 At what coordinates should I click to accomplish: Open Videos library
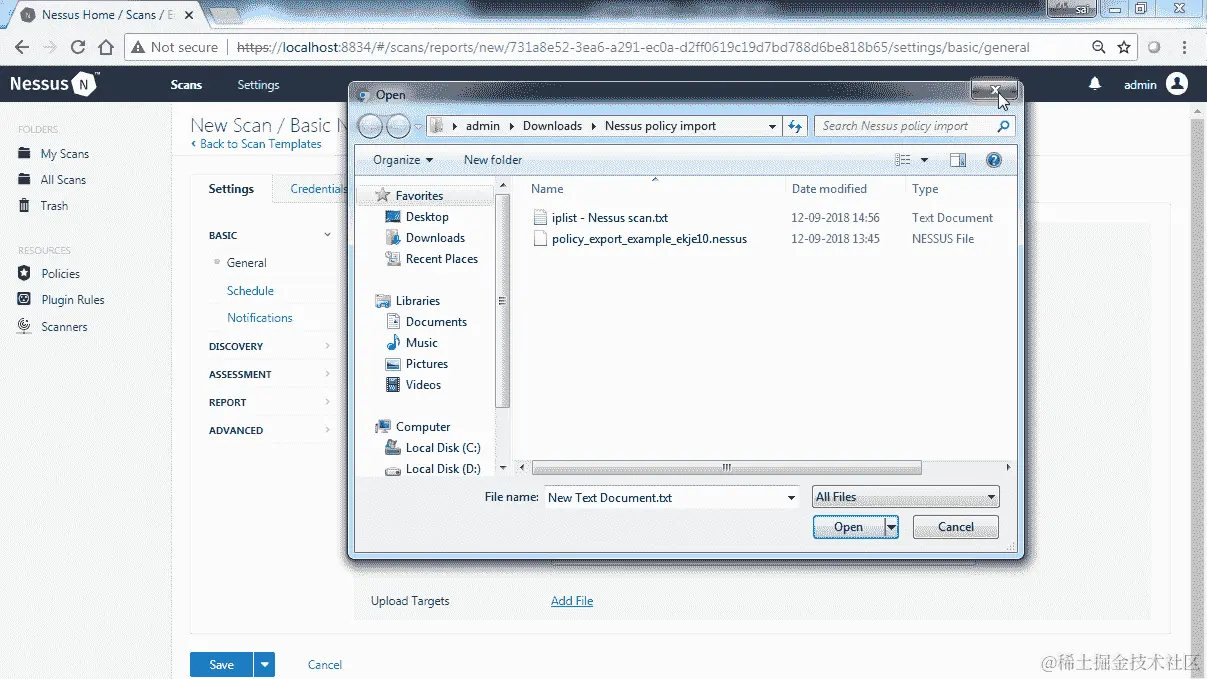[414, 385]
